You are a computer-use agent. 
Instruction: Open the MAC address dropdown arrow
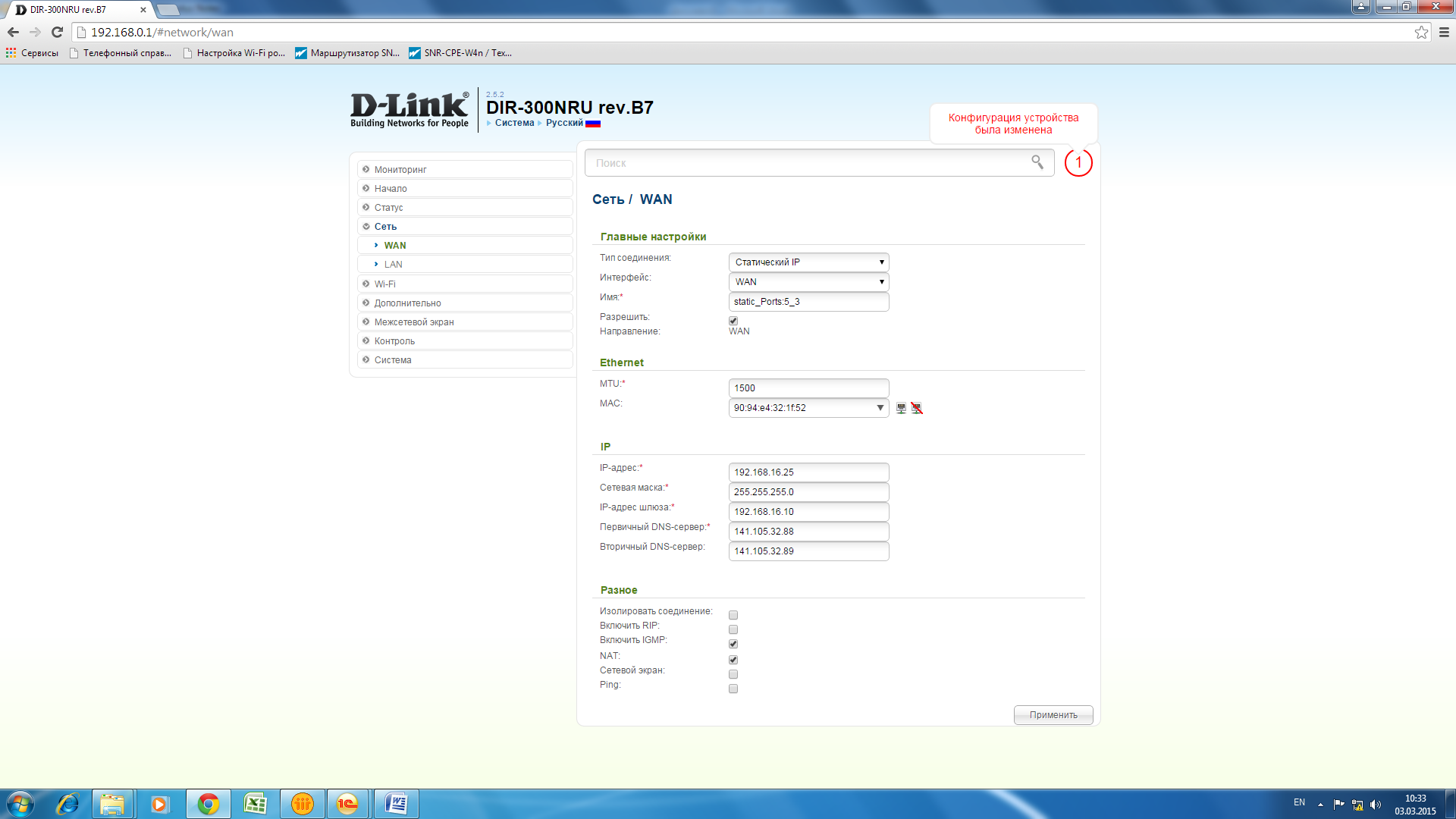click(880, 408)
